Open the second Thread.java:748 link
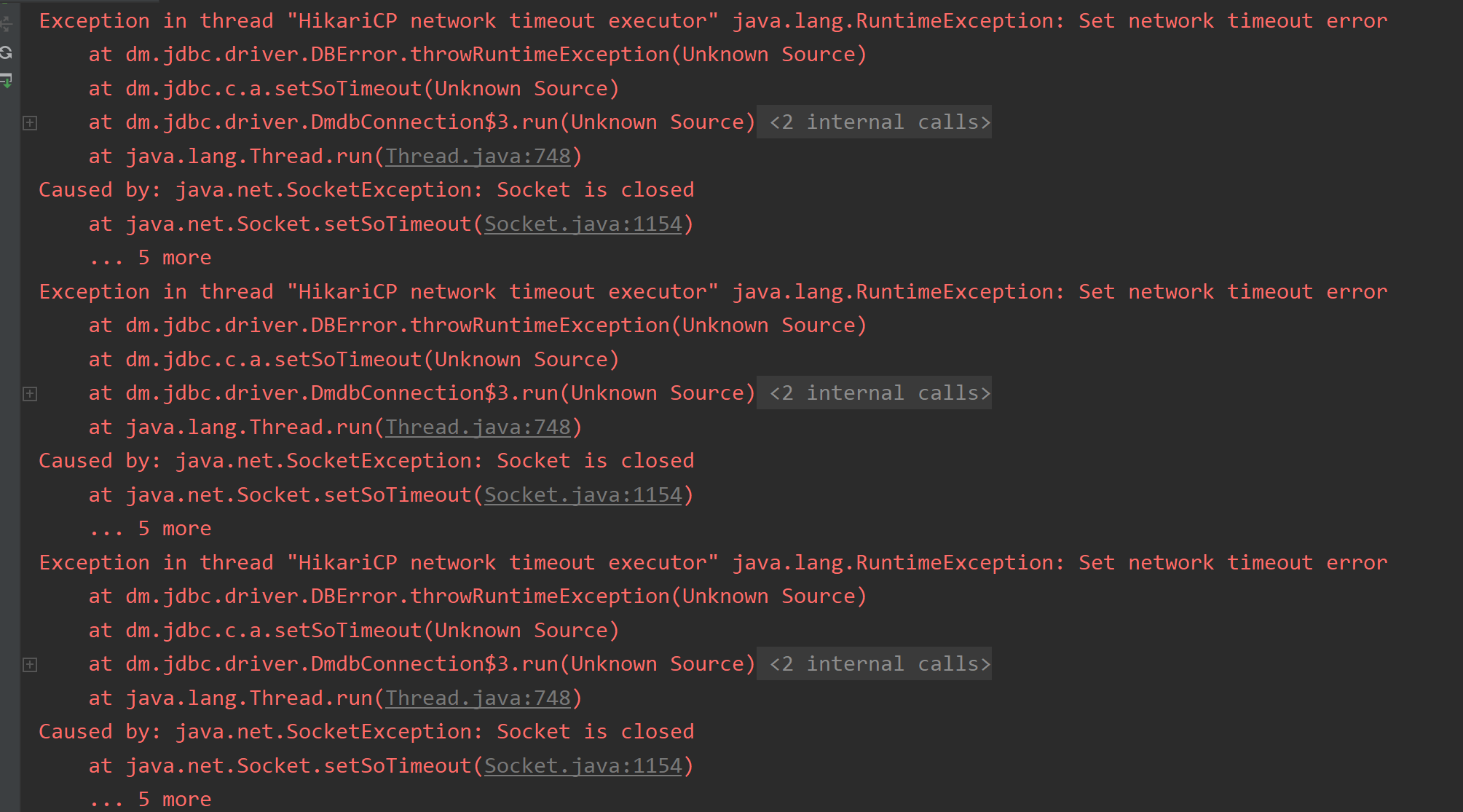 tap(478, 427)
